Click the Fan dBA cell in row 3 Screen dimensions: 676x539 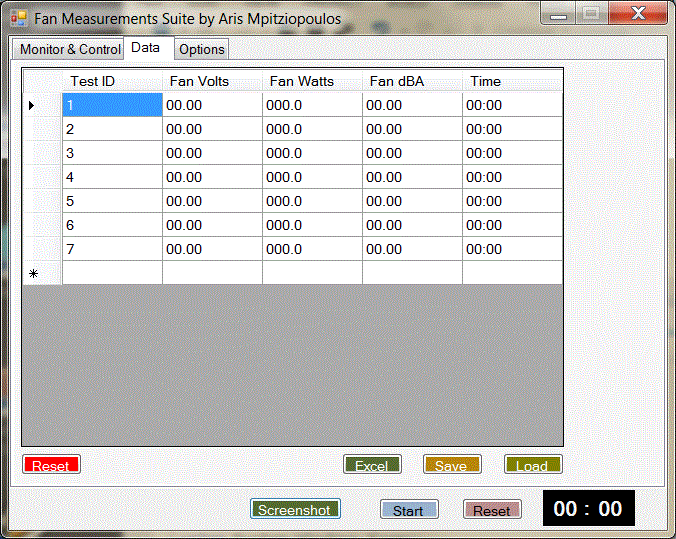(412, 153)
